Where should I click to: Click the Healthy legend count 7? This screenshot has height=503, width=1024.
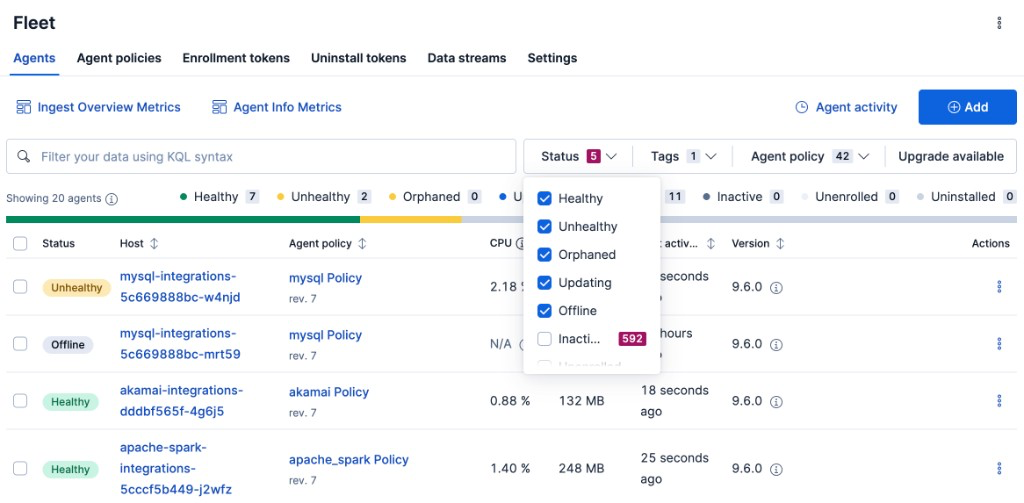click(x=253, y=197)
